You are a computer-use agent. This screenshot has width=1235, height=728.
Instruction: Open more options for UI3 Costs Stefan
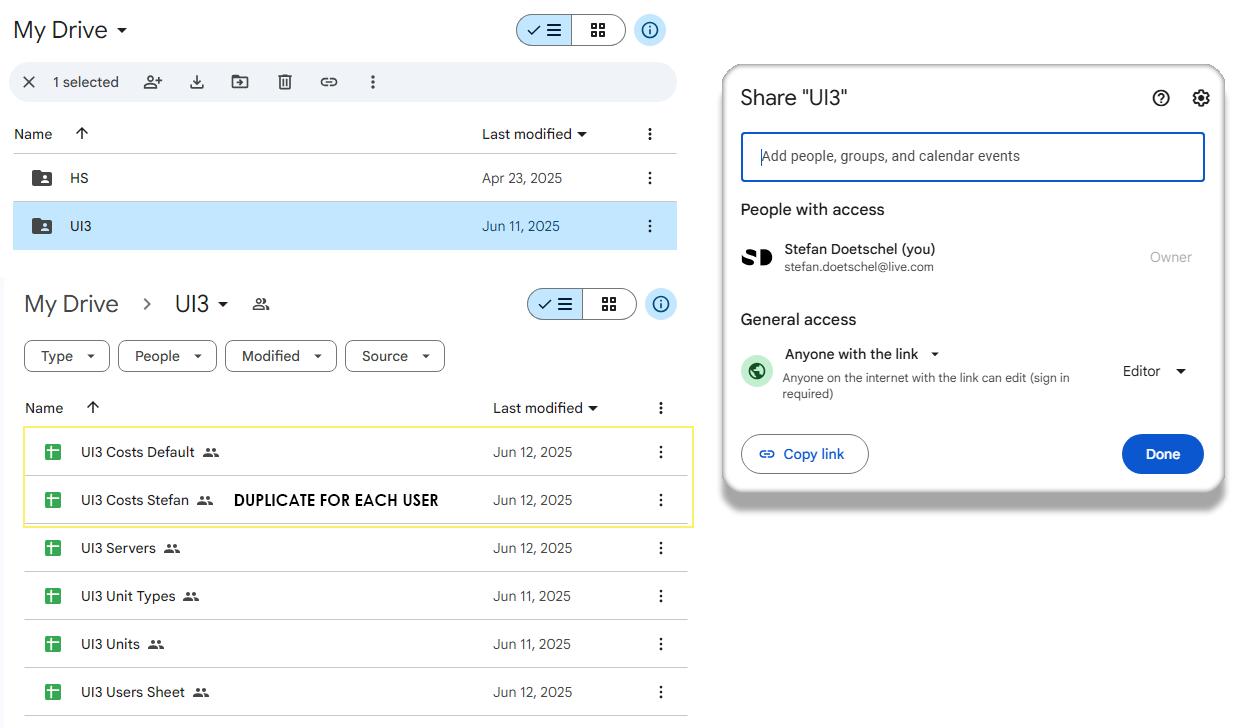tap(661, 500)
